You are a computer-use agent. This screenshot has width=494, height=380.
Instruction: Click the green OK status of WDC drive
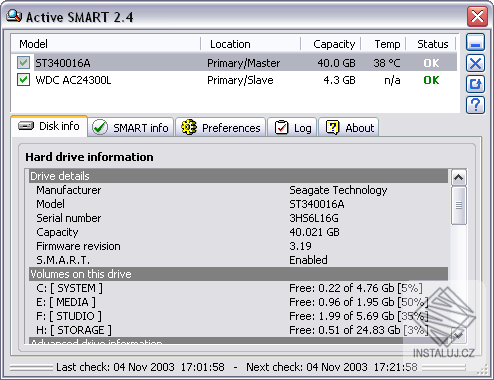pyautogui.click(x=431, y=80)
